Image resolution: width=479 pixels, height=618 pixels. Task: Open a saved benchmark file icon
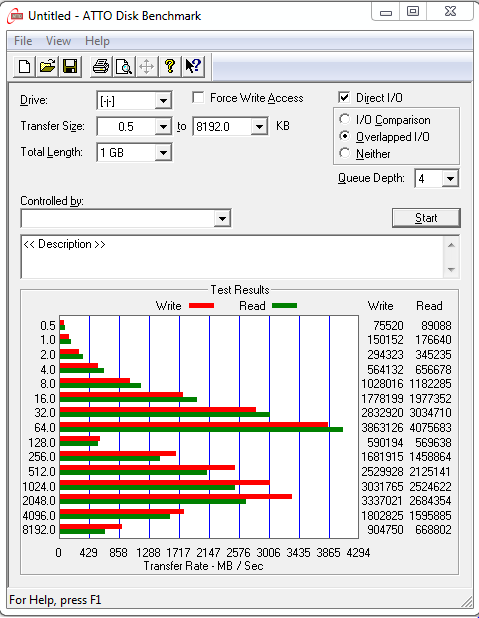pos(47,66)
